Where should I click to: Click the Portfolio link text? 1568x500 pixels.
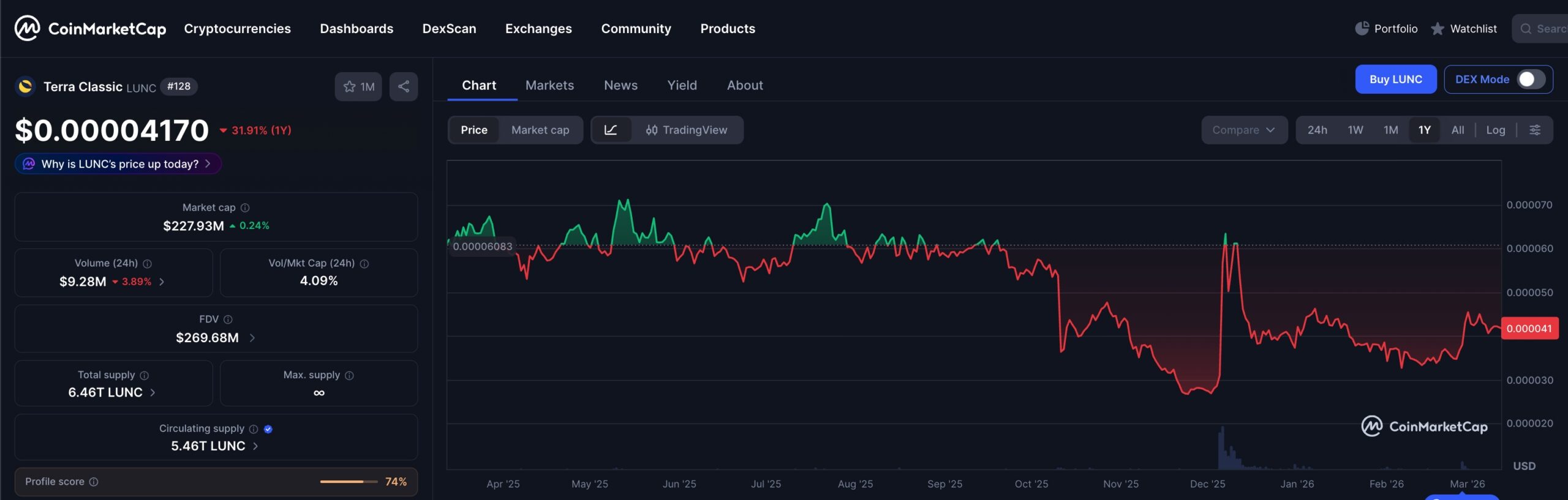pos(1396,29)
